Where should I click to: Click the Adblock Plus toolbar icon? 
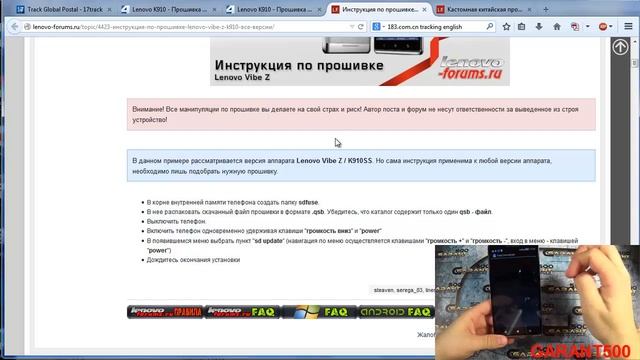click(x=602, y=27)
